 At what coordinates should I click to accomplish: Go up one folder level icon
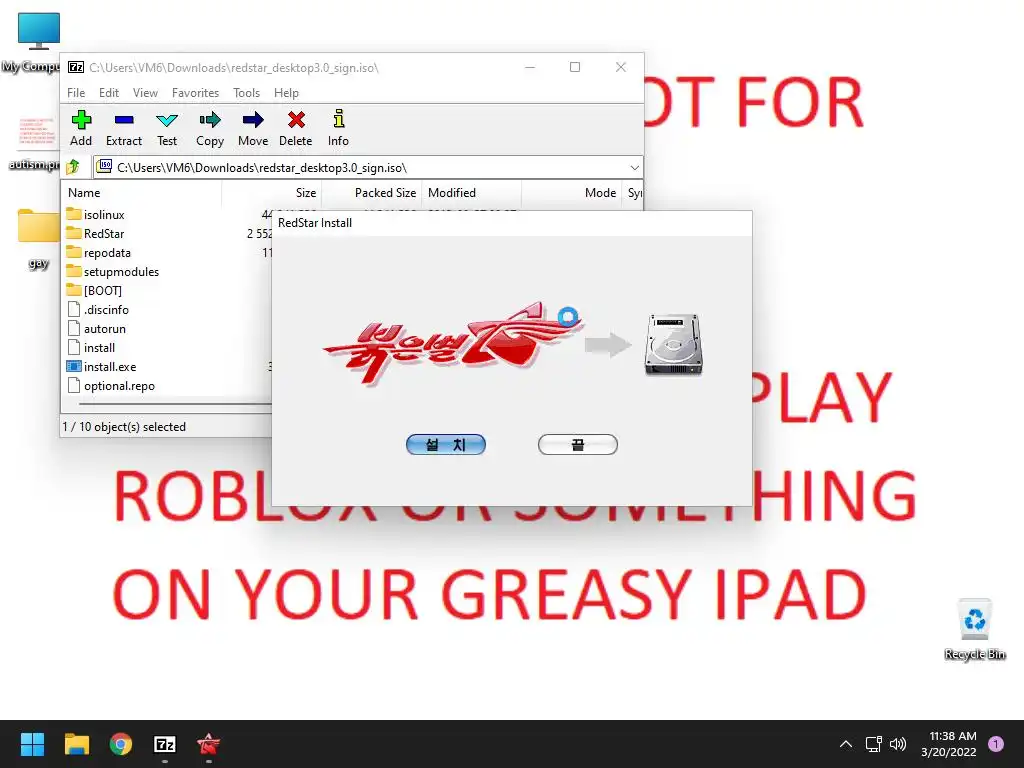tap(73, 167)
